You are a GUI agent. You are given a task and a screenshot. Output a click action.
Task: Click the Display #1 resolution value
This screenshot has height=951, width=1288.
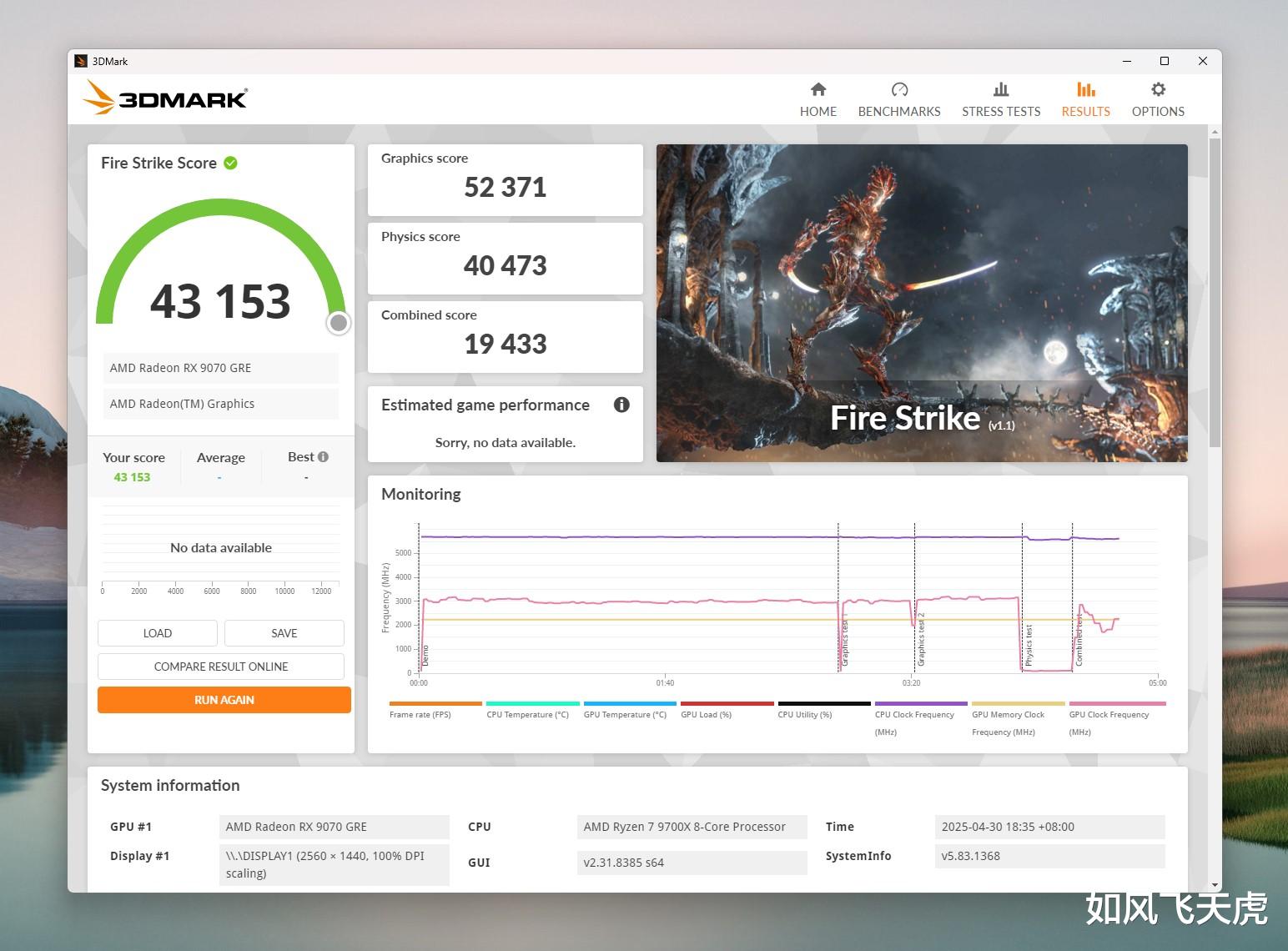[x=335, y=864]
